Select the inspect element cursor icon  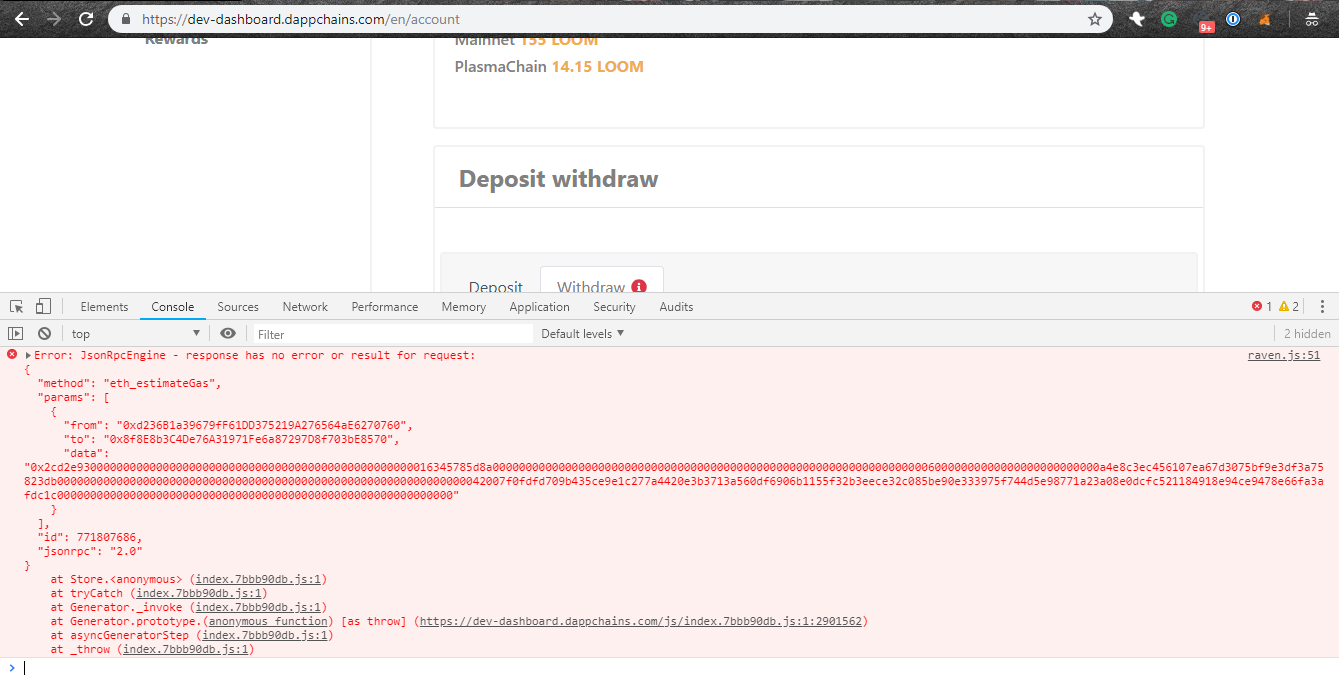(x=15, y=305)
